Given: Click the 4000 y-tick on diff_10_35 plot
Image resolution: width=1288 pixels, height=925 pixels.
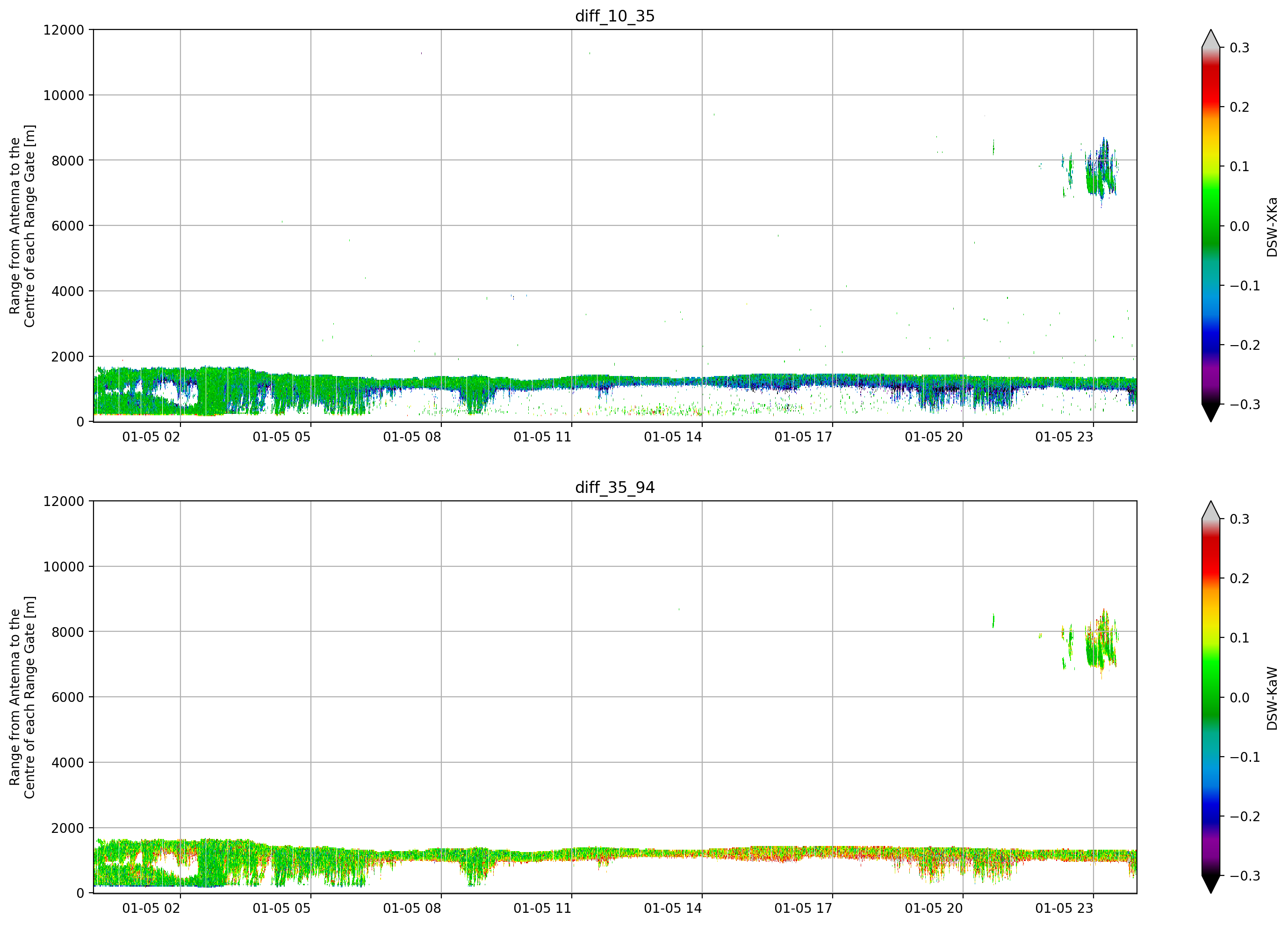Looking at the screenshot, I should (x=68, y=291).
